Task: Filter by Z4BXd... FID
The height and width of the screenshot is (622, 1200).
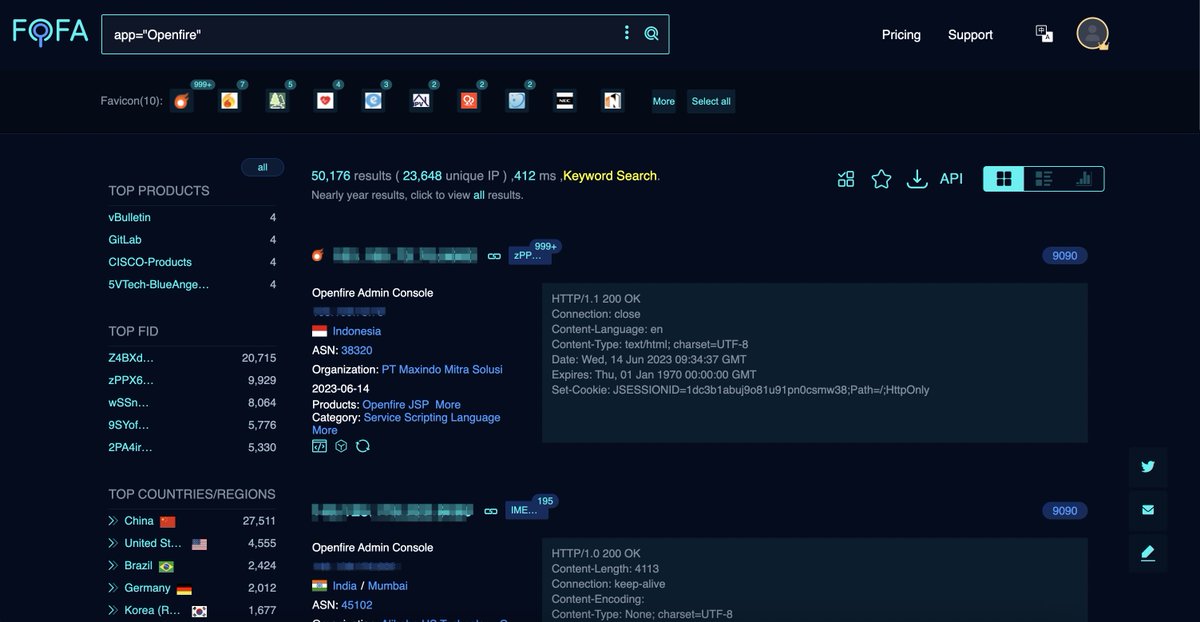Action: [x=131, y=358]
